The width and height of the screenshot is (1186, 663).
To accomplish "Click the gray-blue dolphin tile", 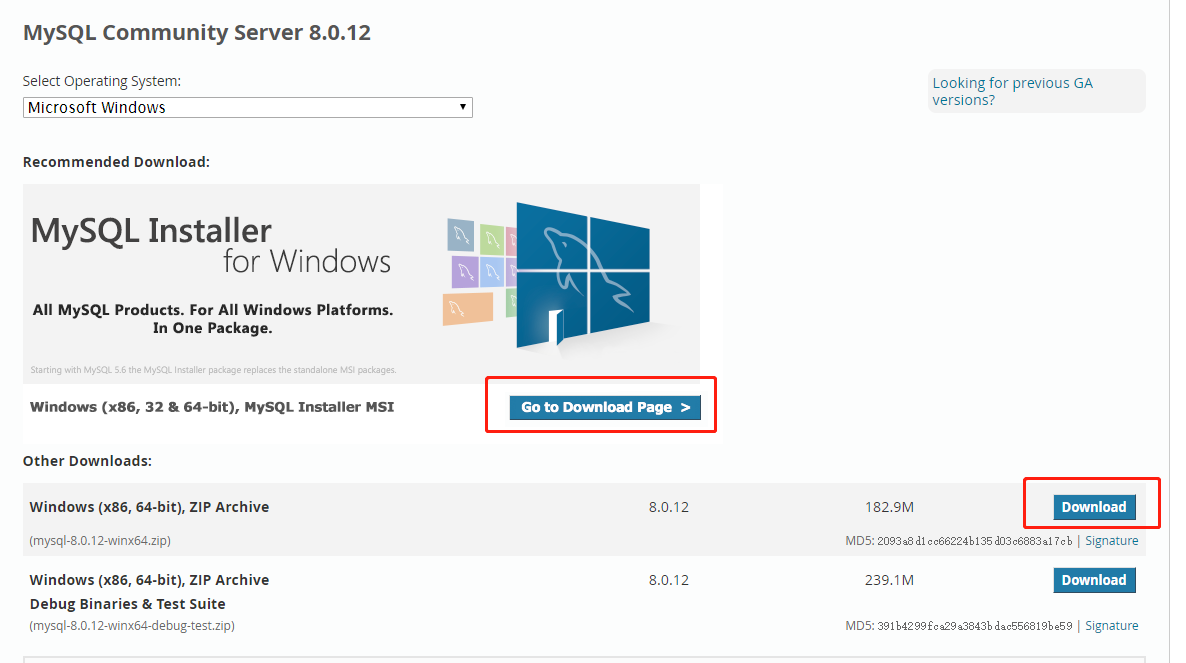I will click(x=461, y=234).
